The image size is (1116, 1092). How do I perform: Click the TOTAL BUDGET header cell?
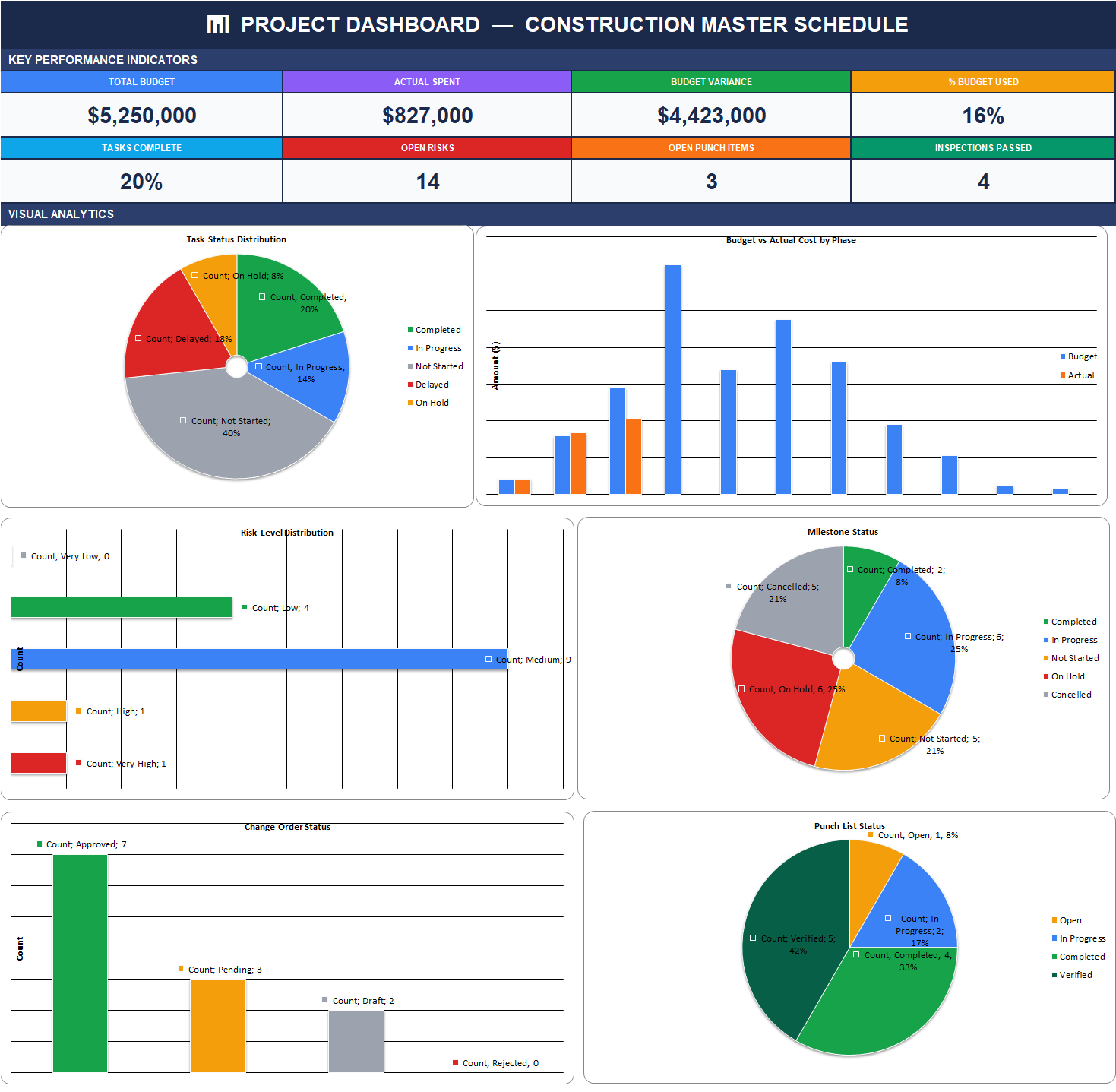click(x=141, y=82)
